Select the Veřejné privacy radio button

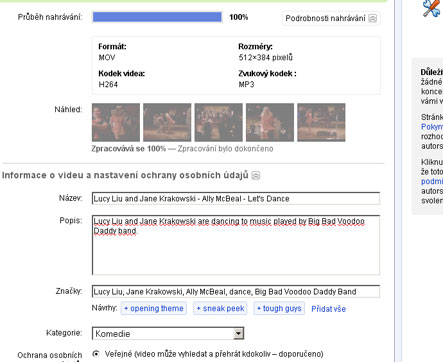96,354
